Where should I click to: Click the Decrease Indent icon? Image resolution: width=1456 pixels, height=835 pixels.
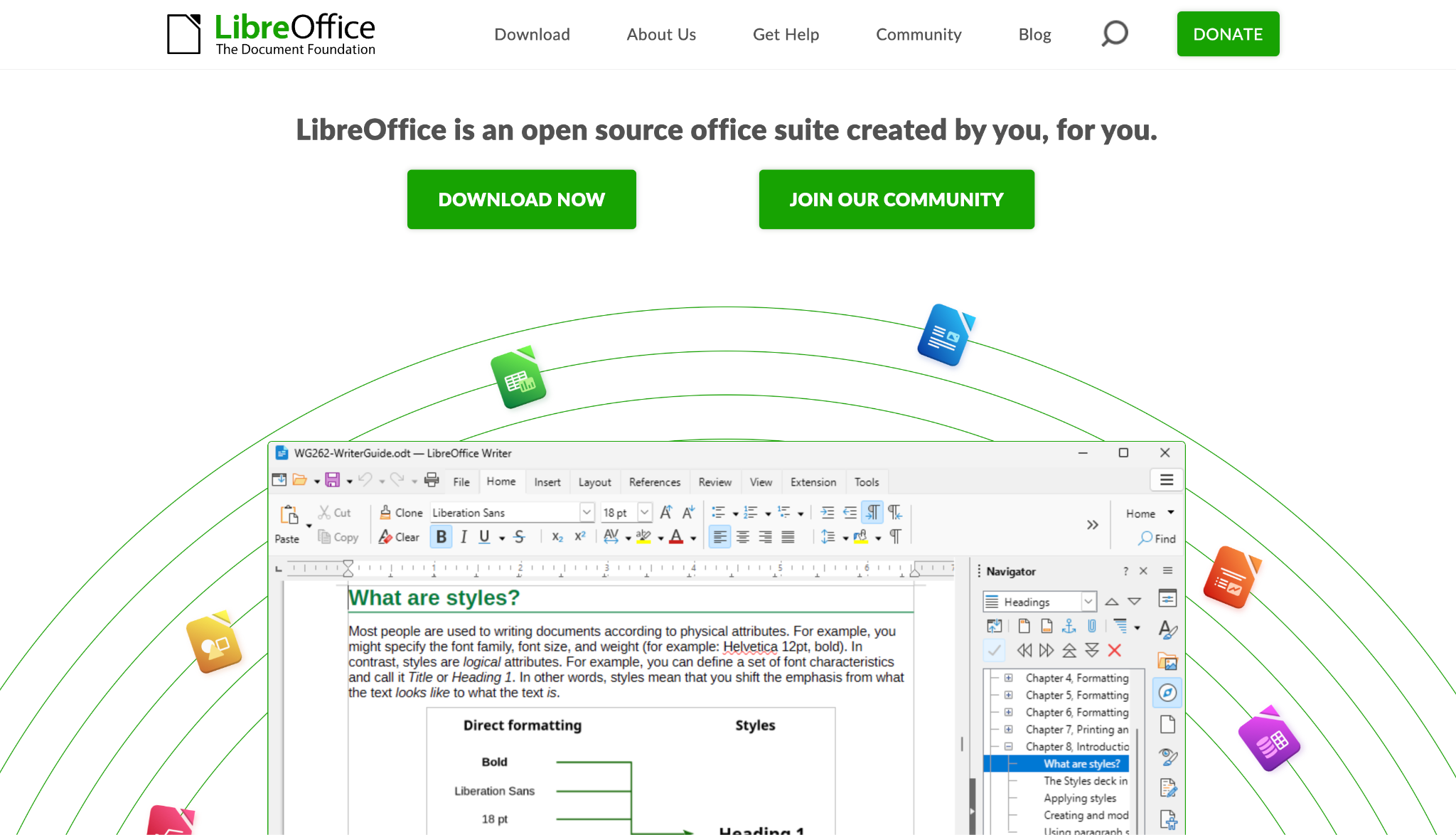[x=850, y=512]
